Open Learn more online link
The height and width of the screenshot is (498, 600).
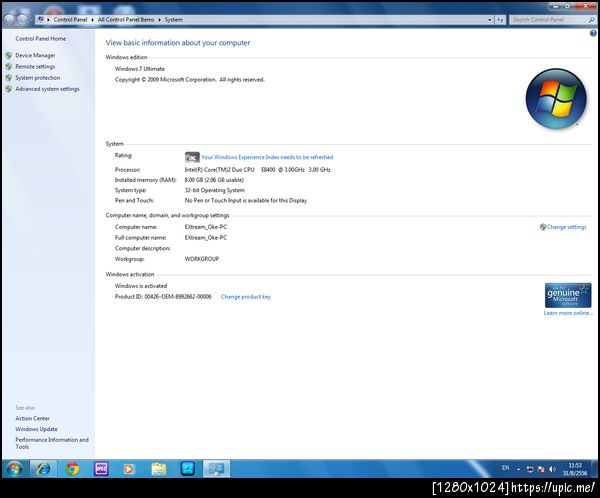(568, 313)
